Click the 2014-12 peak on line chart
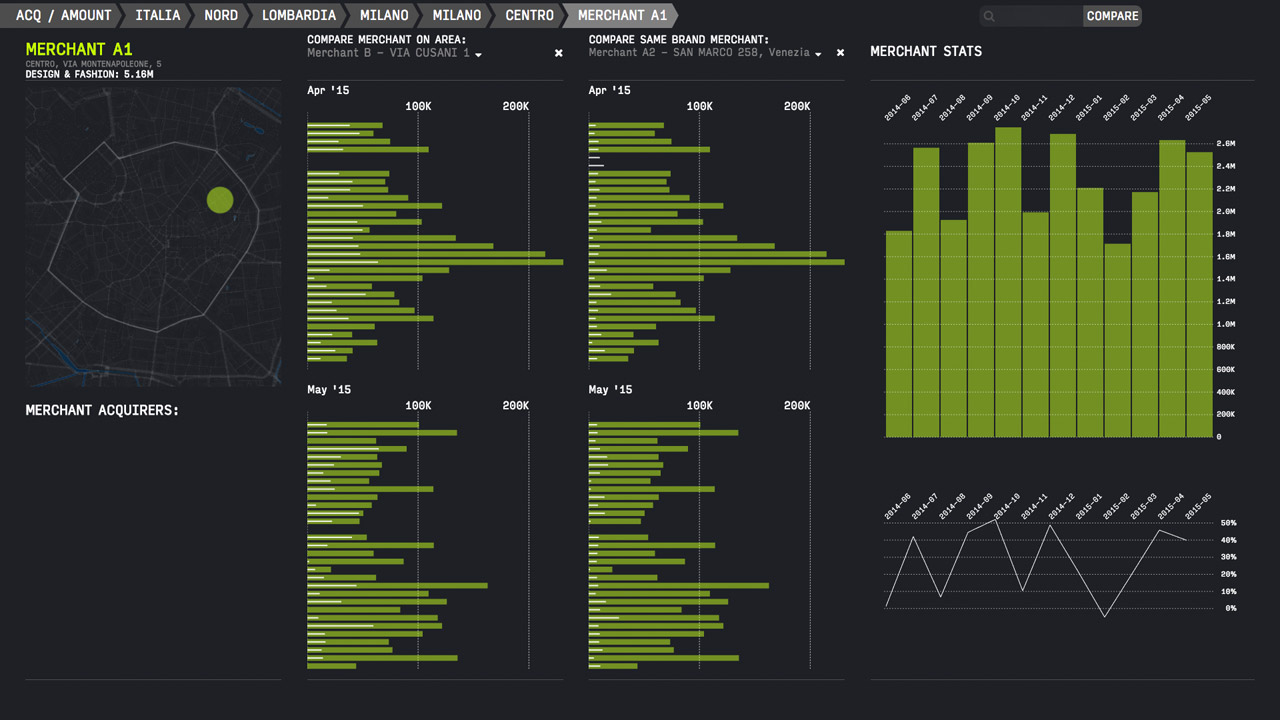This screenshot has width=1280, height=720. [1049, 525]
